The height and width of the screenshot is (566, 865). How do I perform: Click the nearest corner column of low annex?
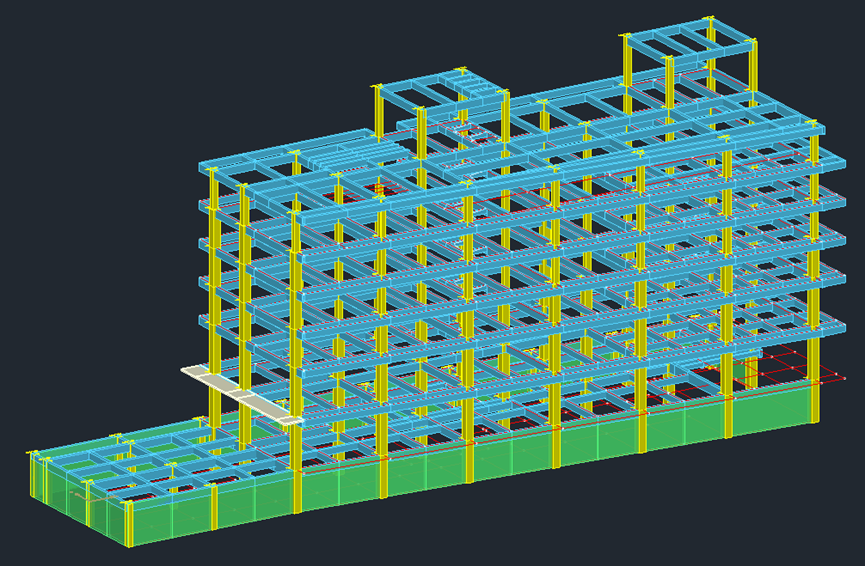point(130,520)
